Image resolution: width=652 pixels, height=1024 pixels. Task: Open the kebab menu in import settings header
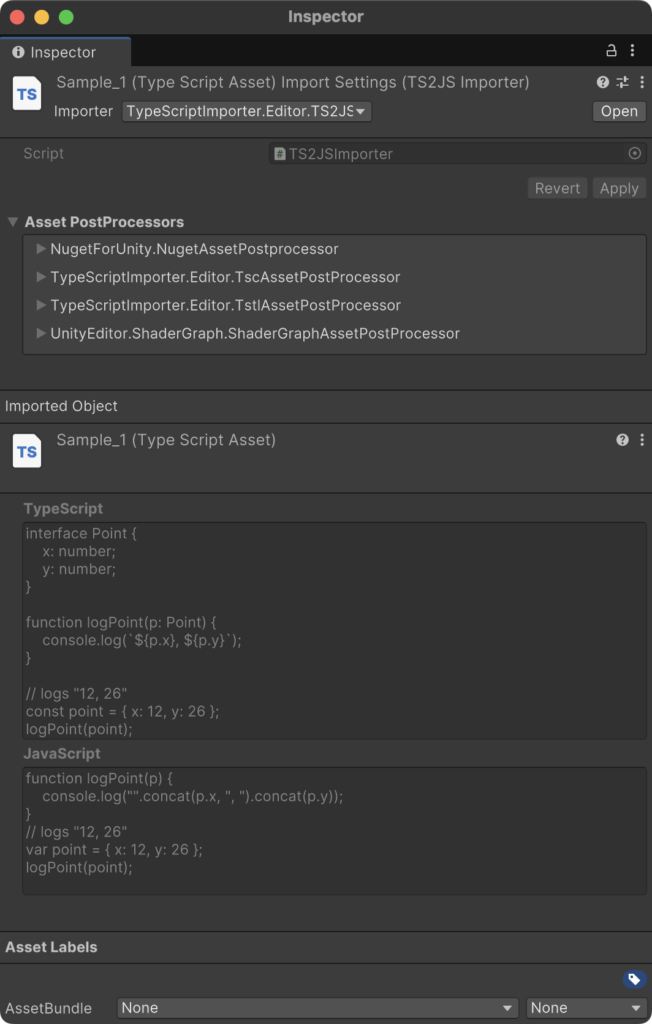click(643, 82)
